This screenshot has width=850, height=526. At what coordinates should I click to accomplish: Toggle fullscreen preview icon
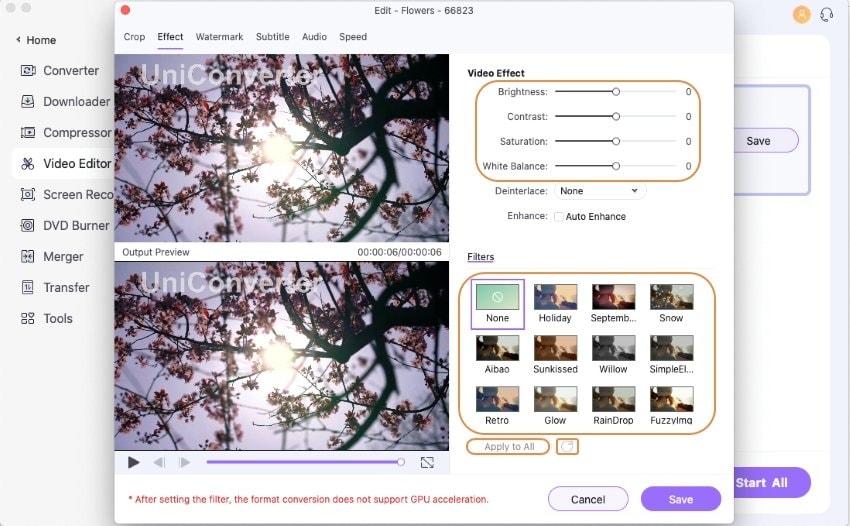coord(427,463)
